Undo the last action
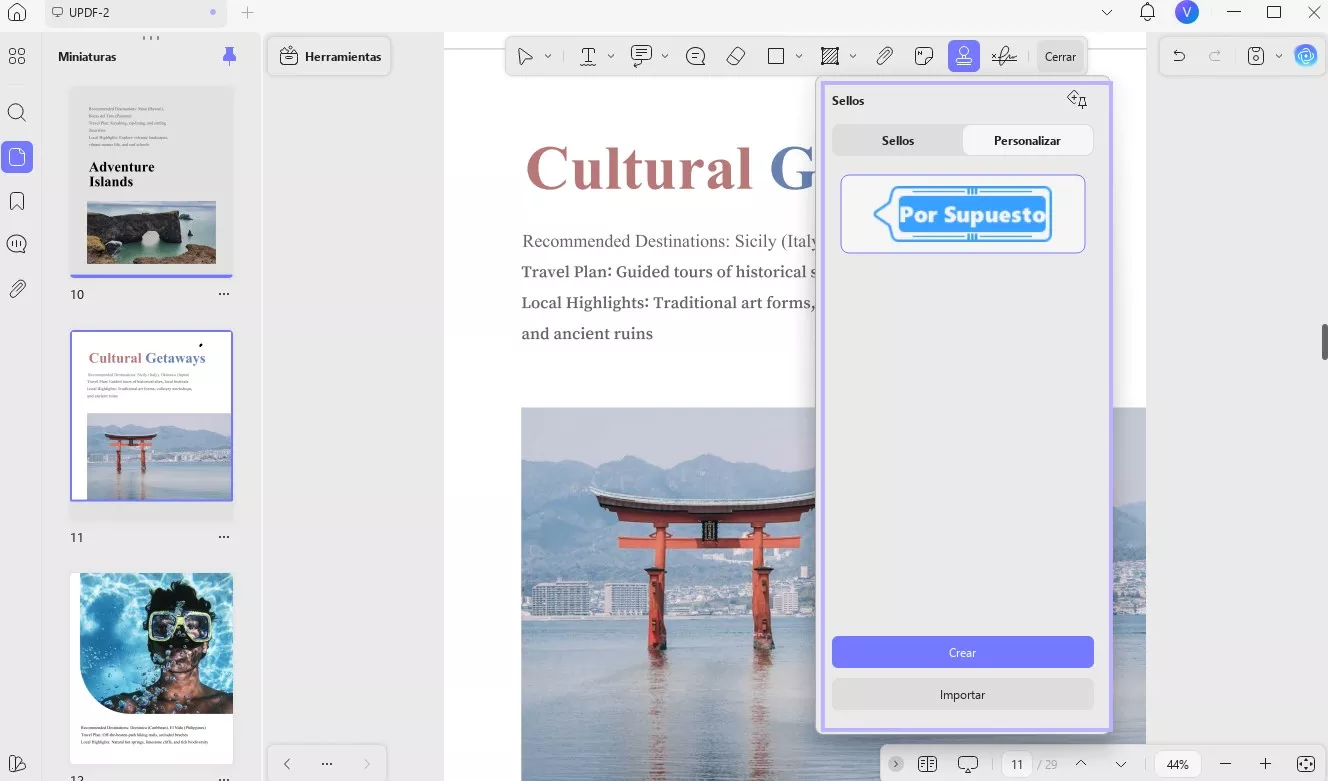The height and width of the screenshot is (781, 1328). 1179,57
